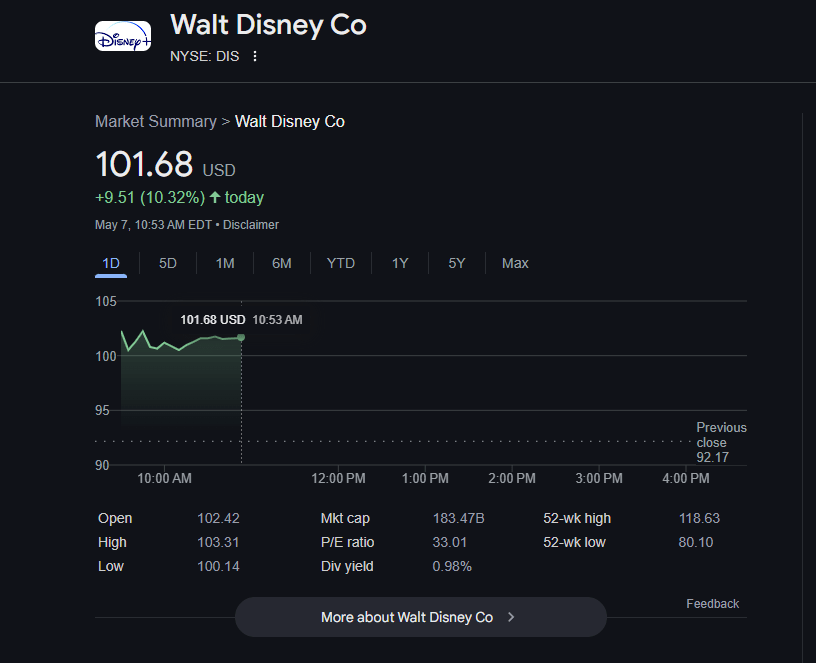
Task: Click the NYSE: DIS ticker text
Action: [205, 56]
